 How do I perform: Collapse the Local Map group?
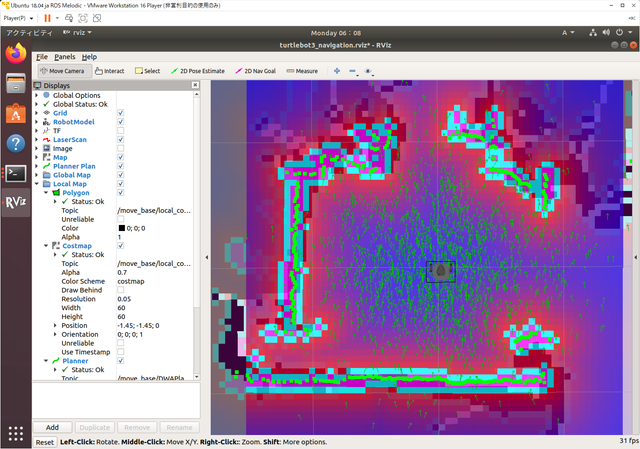click(37, 184)
